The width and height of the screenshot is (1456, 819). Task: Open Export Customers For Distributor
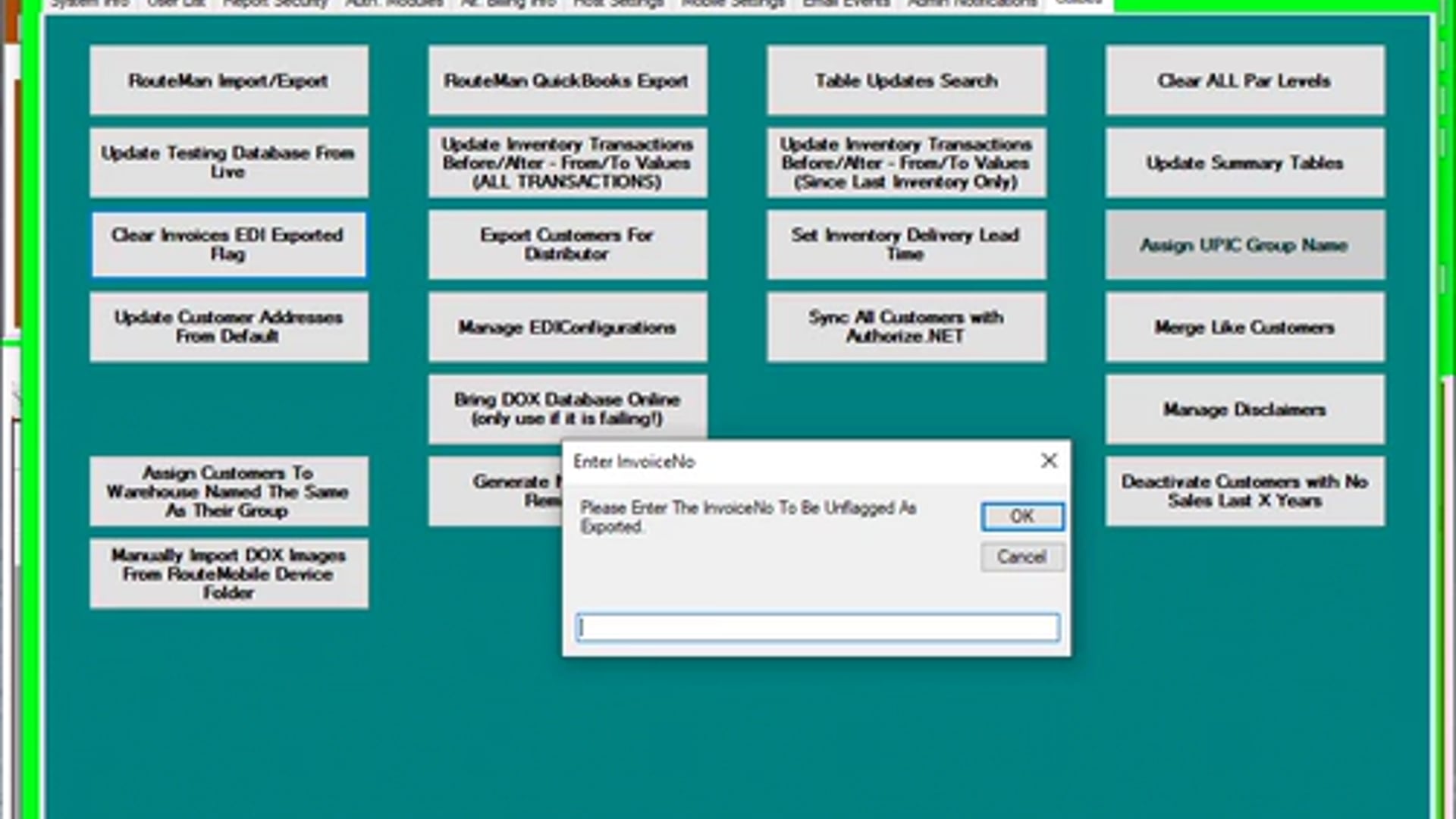tap(567, 244)
